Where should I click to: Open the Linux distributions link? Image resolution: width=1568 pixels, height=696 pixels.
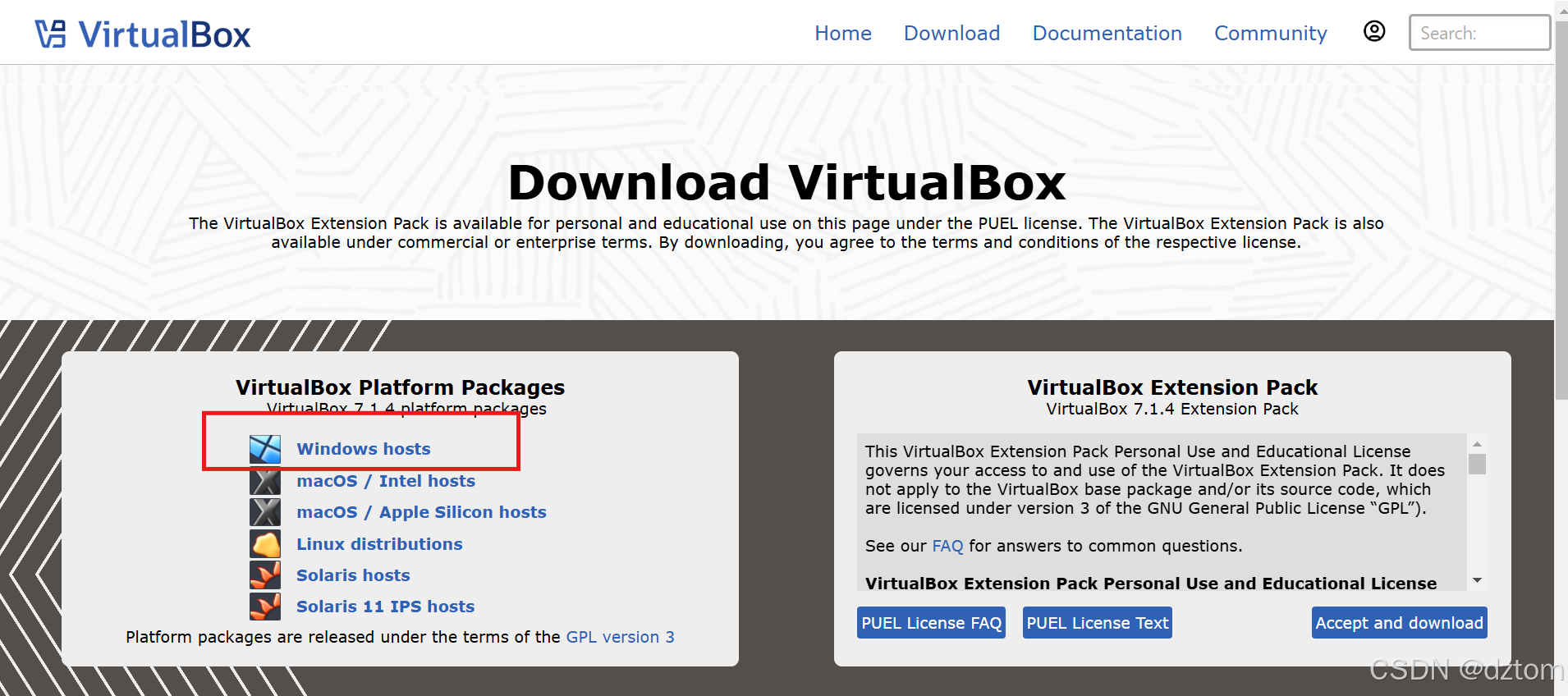[379, 544]
